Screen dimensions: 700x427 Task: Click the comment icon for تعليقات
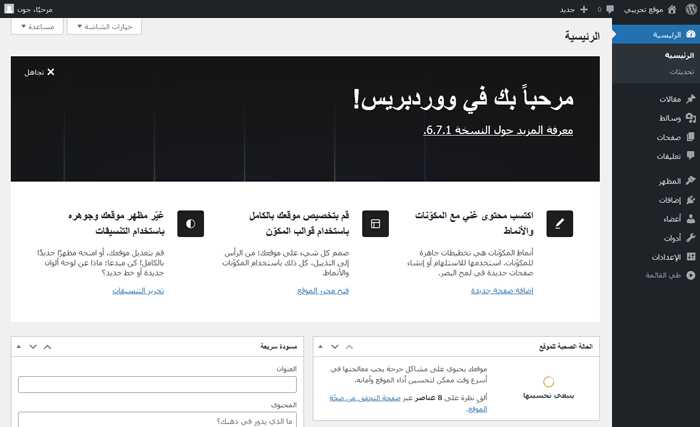tap(691, 155)
